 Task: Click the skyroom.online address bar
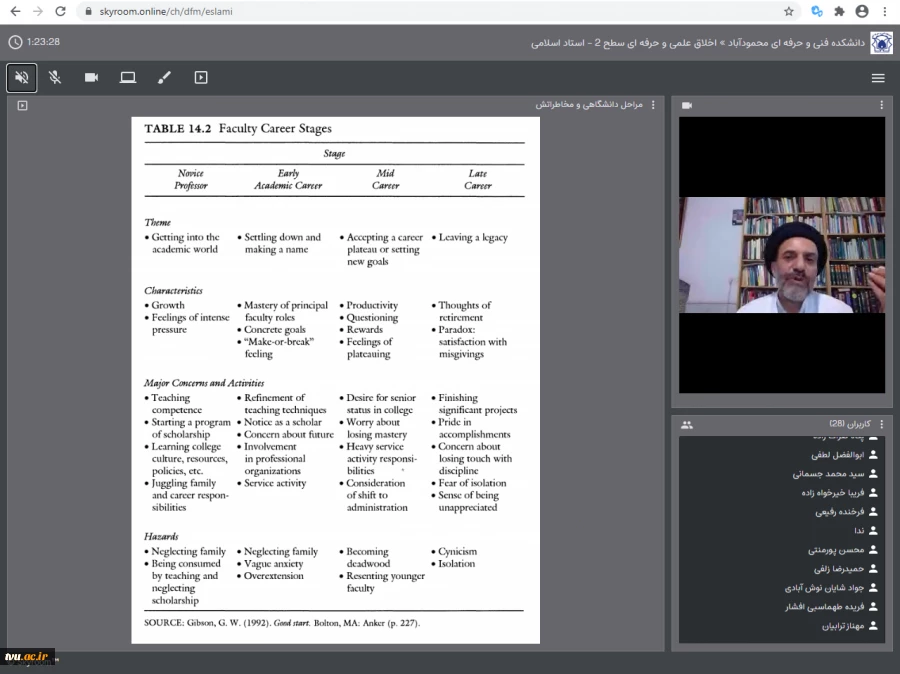400,11
